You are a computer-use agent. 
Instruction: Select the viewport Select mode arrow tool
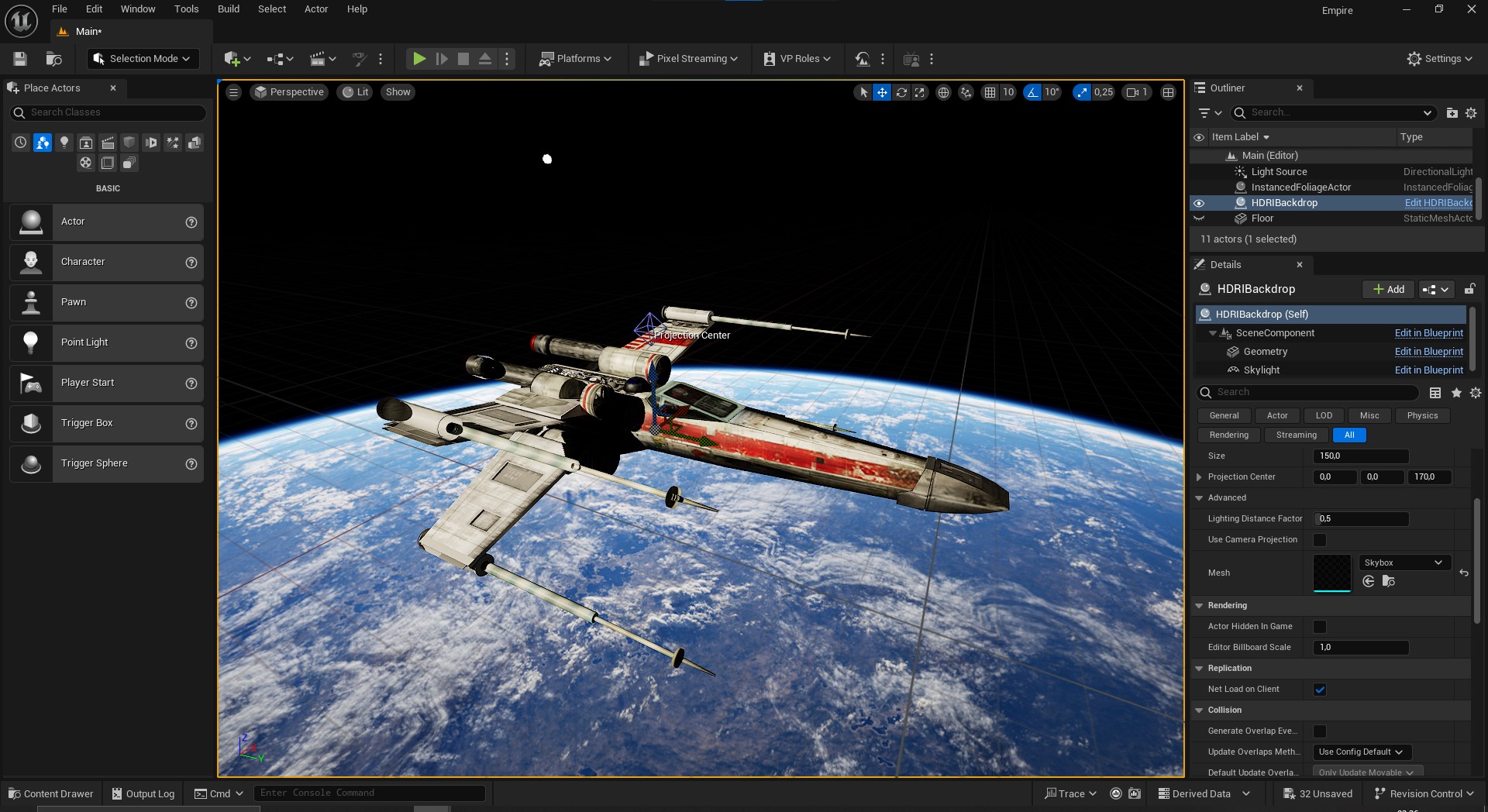863,92
